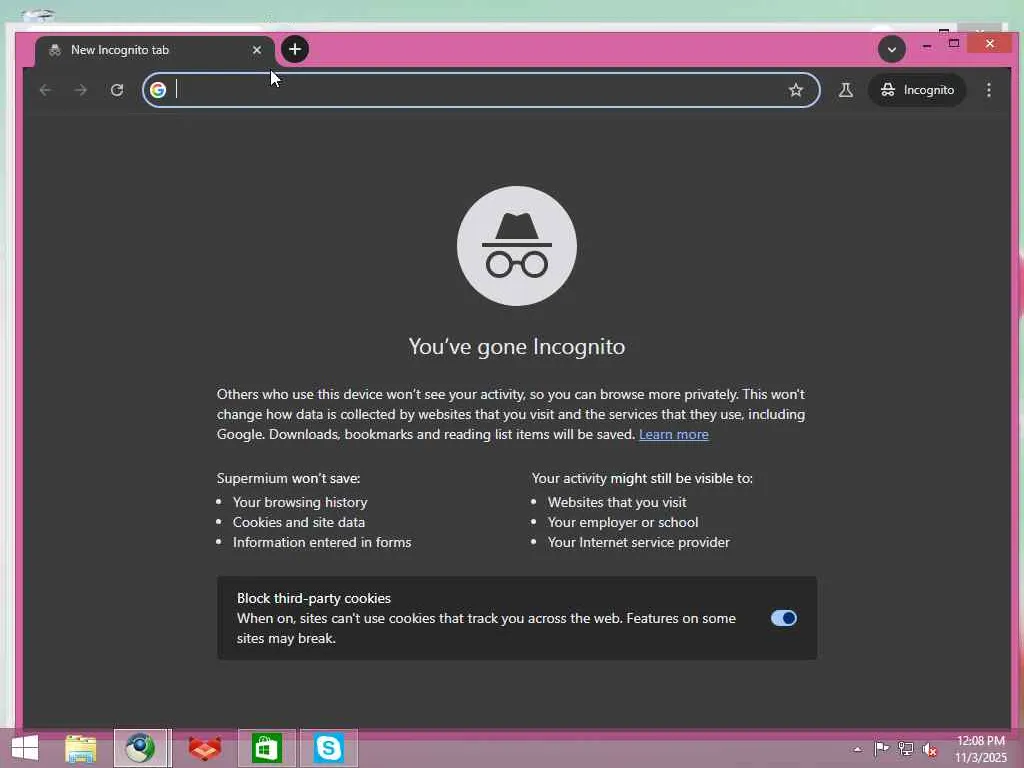The height and width of the screenshot is (768, 1024).
Task: Click the Incognito profile button
Action: click(x=917, y=90)
